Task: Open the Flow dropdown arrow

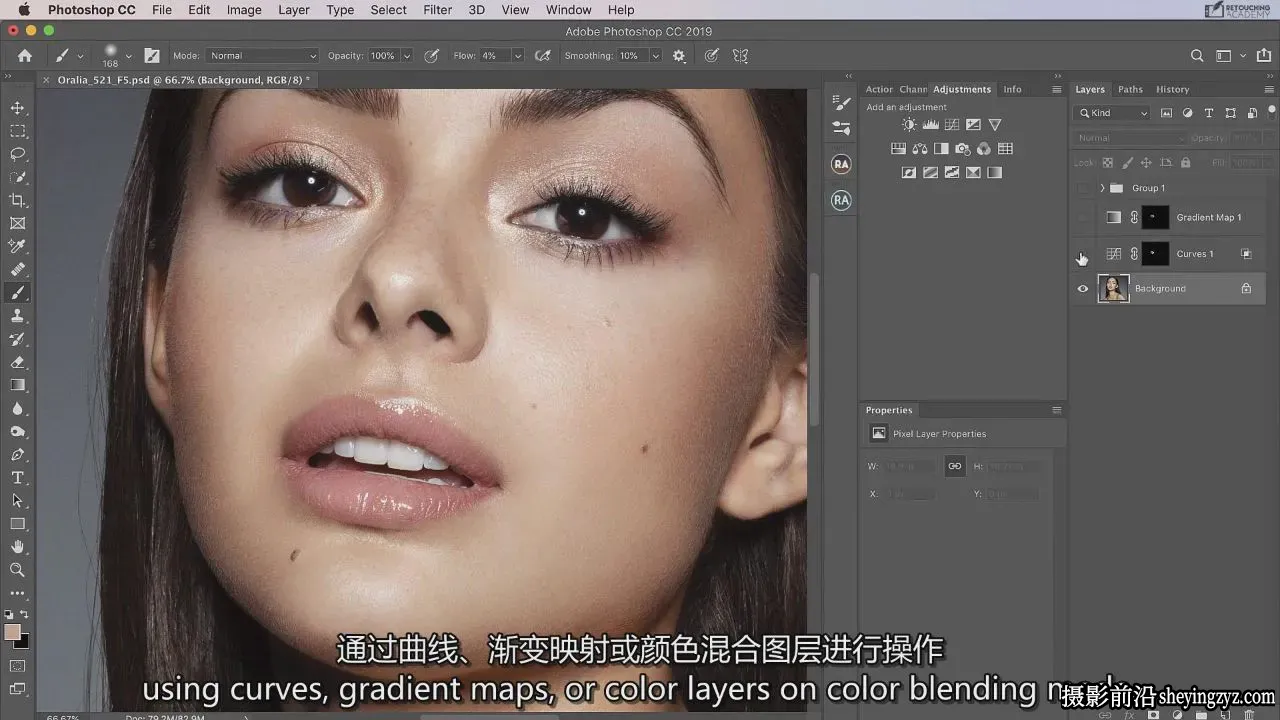Action: [x=517, y=56]
